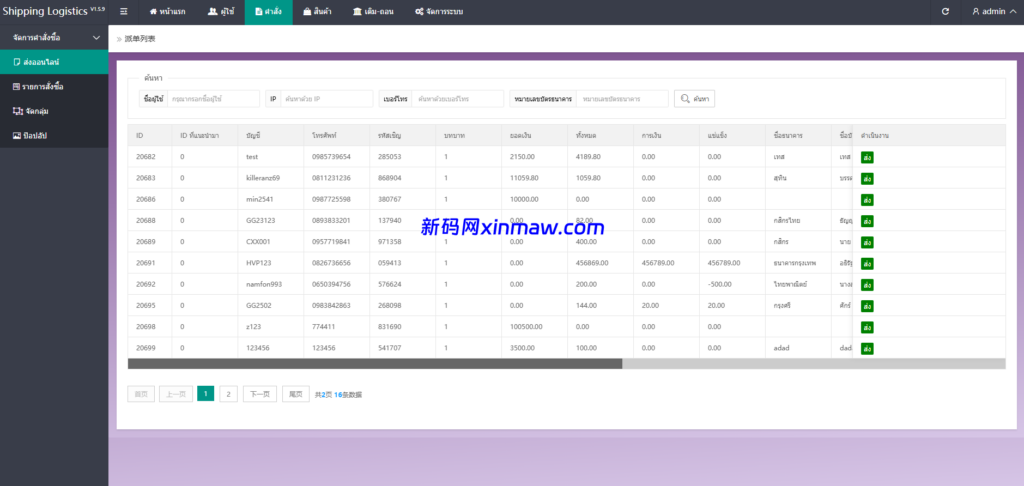Open the system management tab with gears icon
This screenshot has height=486, width=1024.
pyautogui.click(x=439, y=12)
